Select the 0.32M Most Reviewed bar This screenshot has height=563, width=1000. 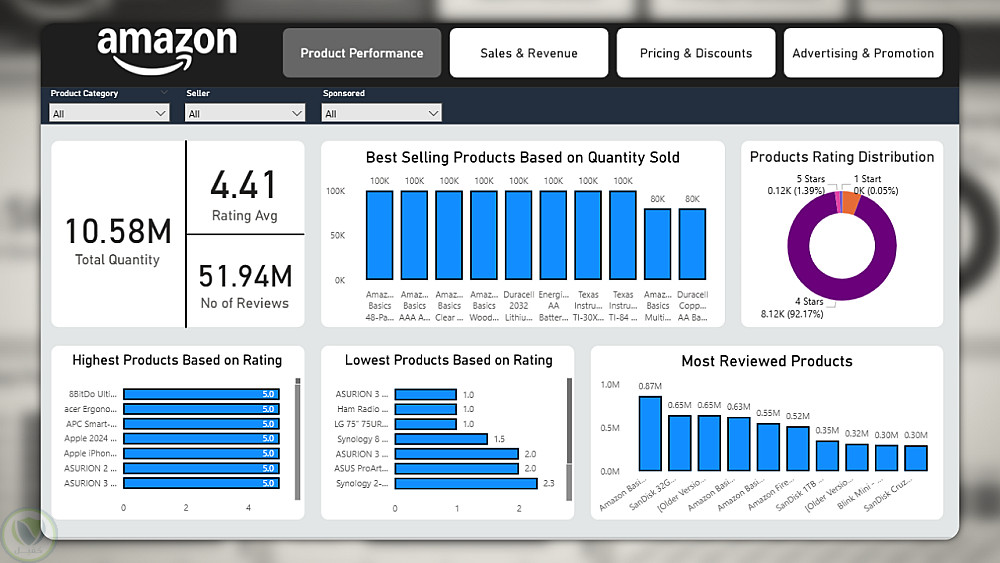(x=857, y=457)
